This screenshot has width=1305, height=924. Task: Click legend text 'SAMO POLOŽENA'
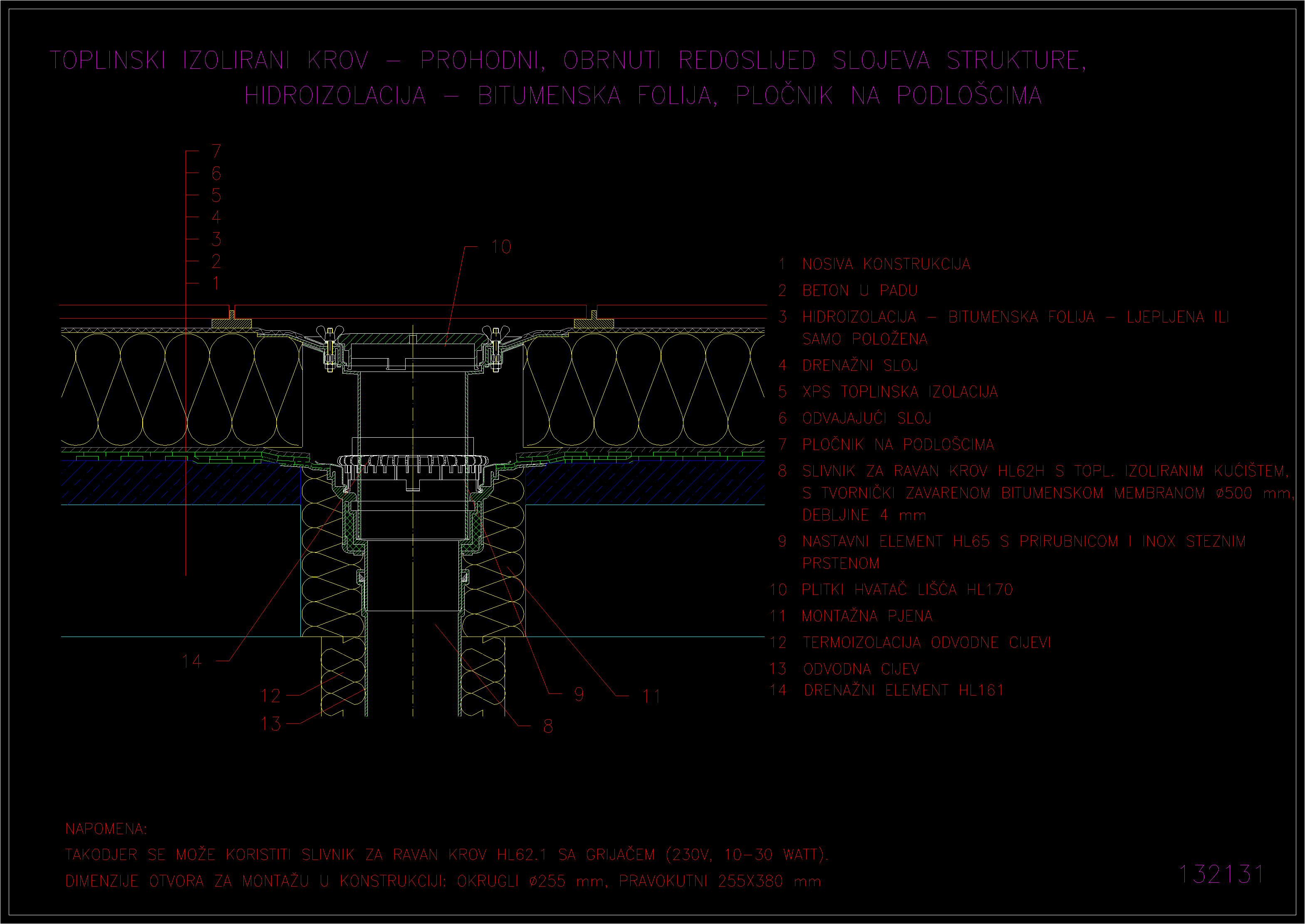[865, 339]
